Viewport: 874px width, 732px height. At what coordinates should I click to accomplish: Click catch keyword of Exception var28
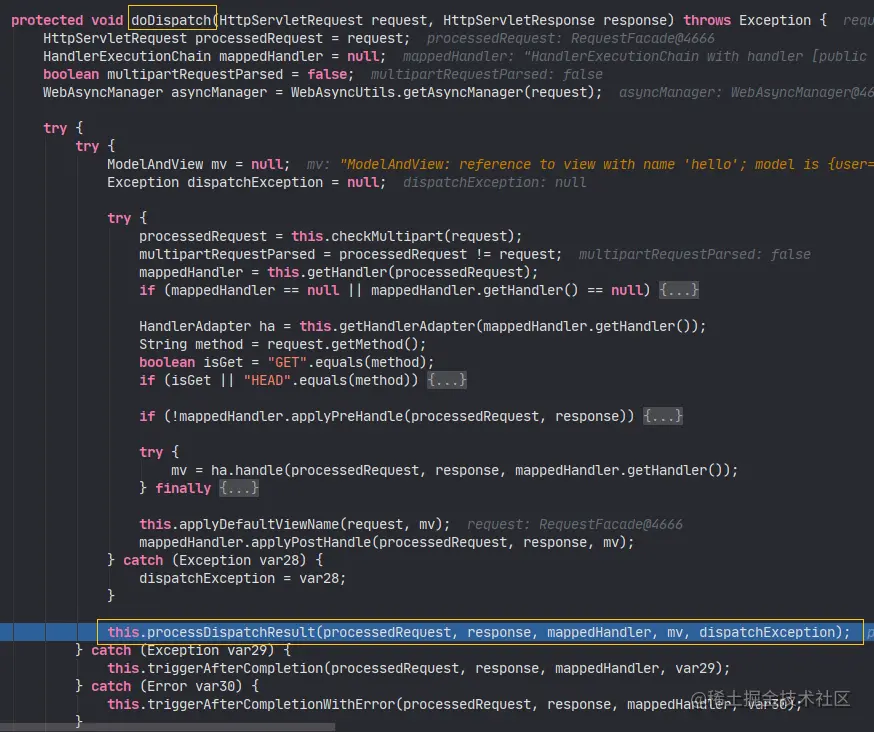143,560
